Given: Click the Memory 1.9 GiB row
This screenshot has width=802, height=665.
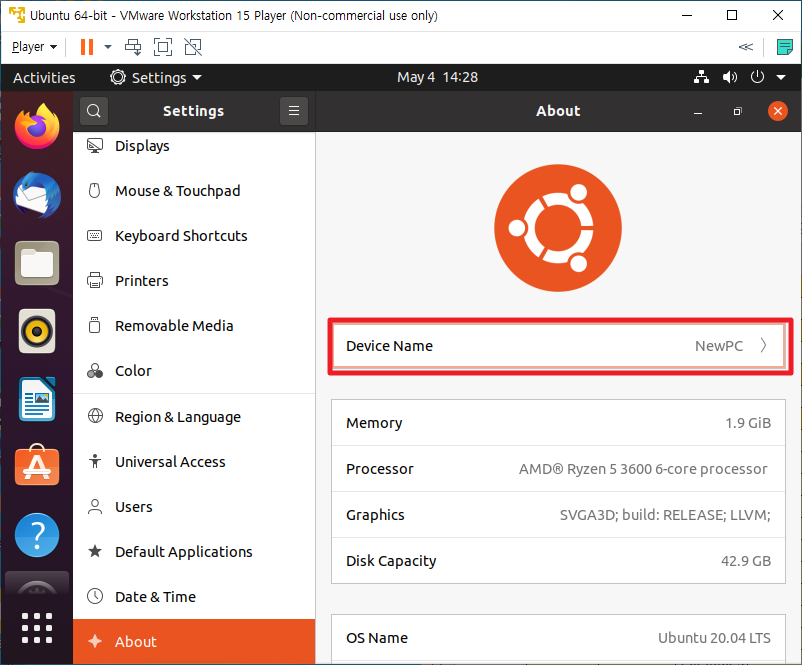Looking at the screenshot, I should pos(559,423).
